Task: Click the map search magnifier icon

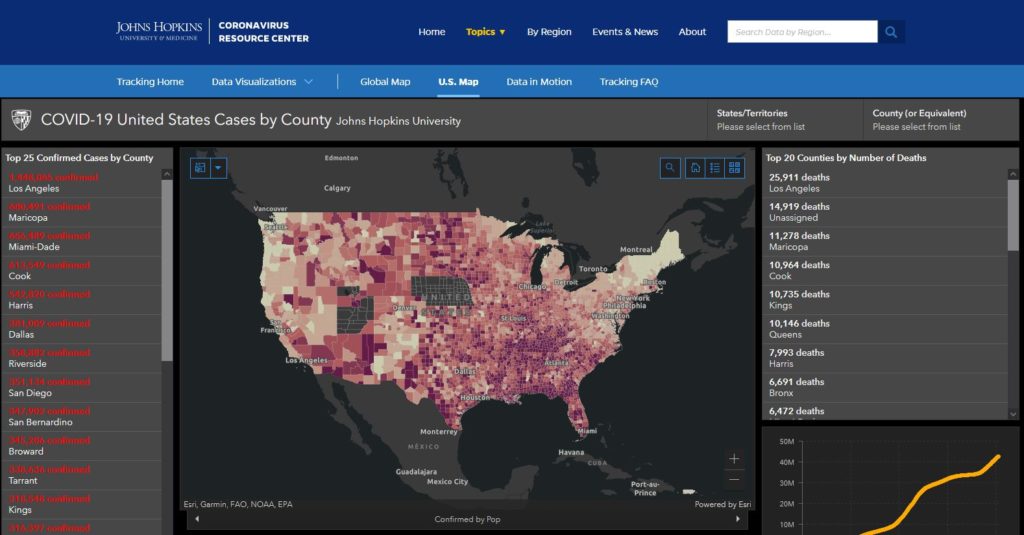Action: 670,168
